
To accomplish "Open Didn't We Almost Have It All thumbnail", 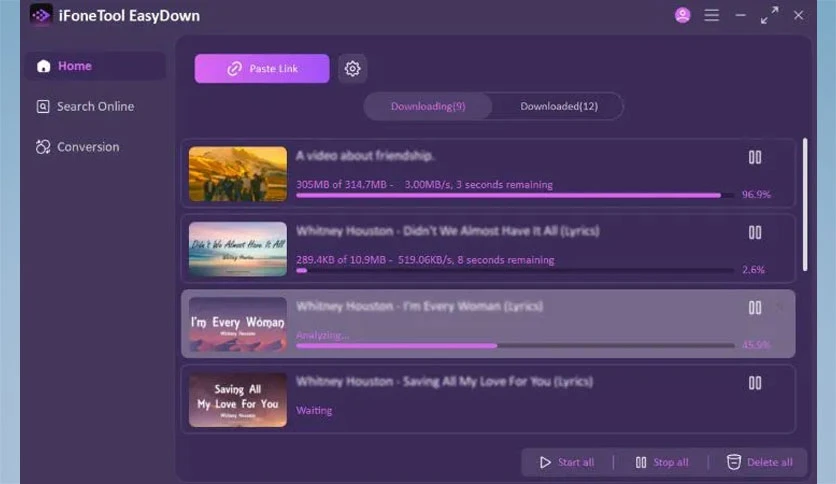I will coord(238,249).
